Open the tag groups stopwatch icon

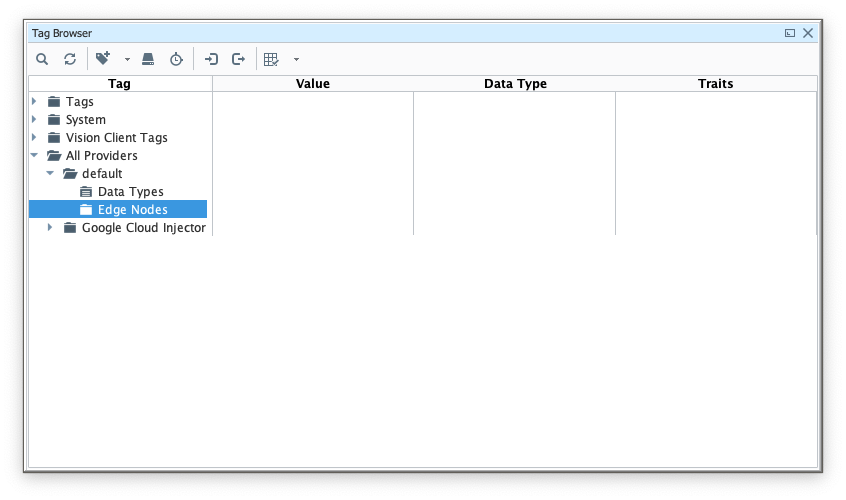[x=176, y=60]
